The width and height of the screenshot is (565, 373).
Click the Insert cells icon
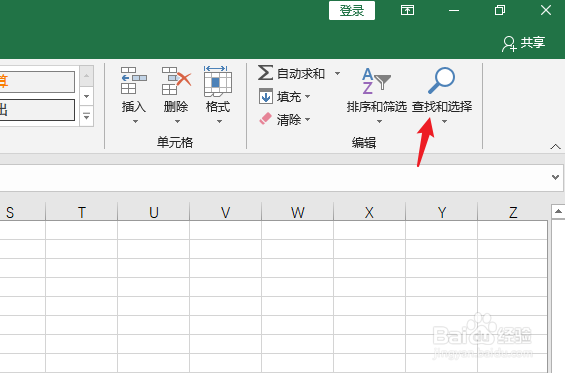pyautogui.click(x=134, y=80)
